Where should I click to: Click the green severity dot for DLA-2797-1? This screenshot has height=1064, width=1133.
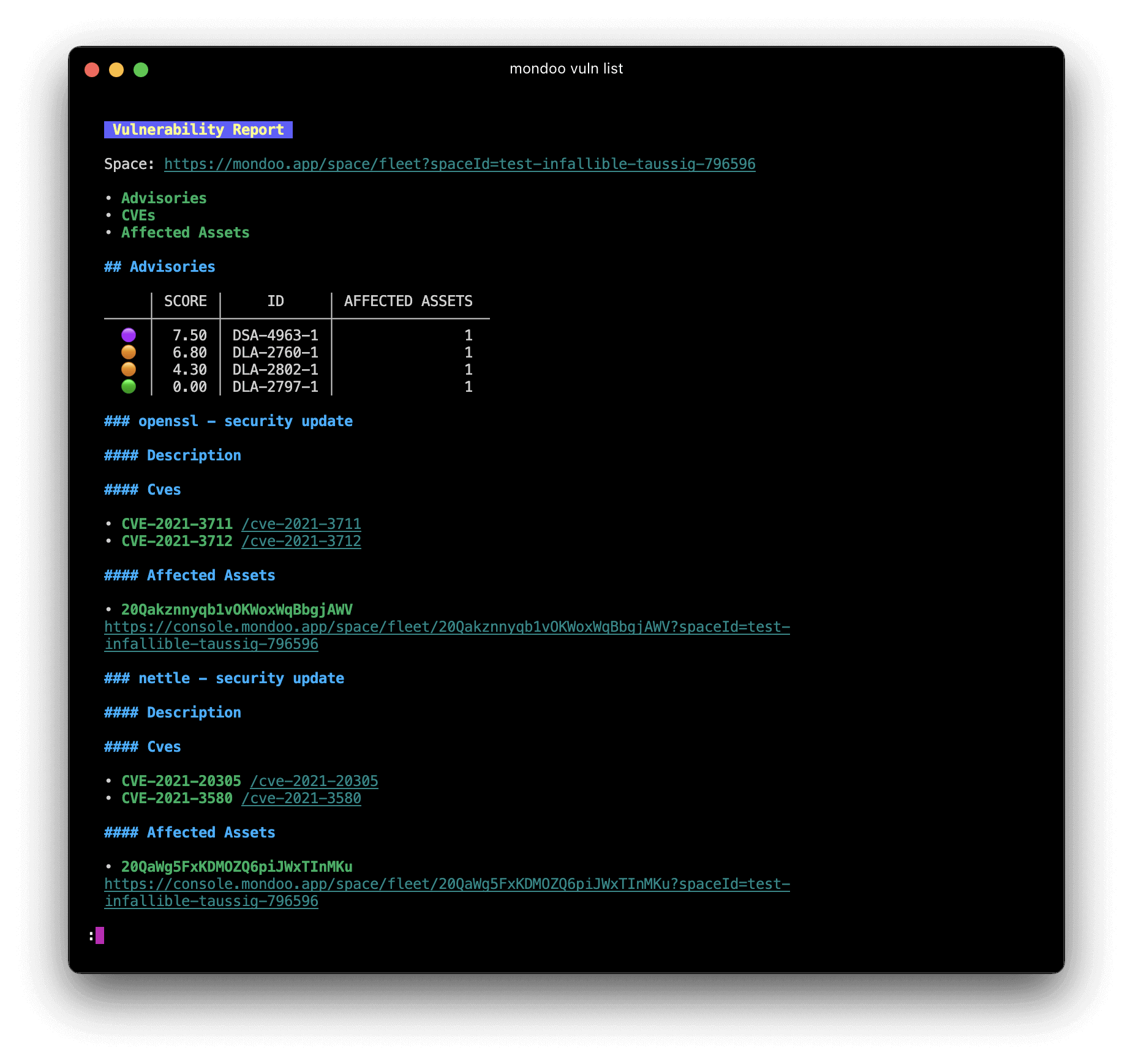coord(129,386)
